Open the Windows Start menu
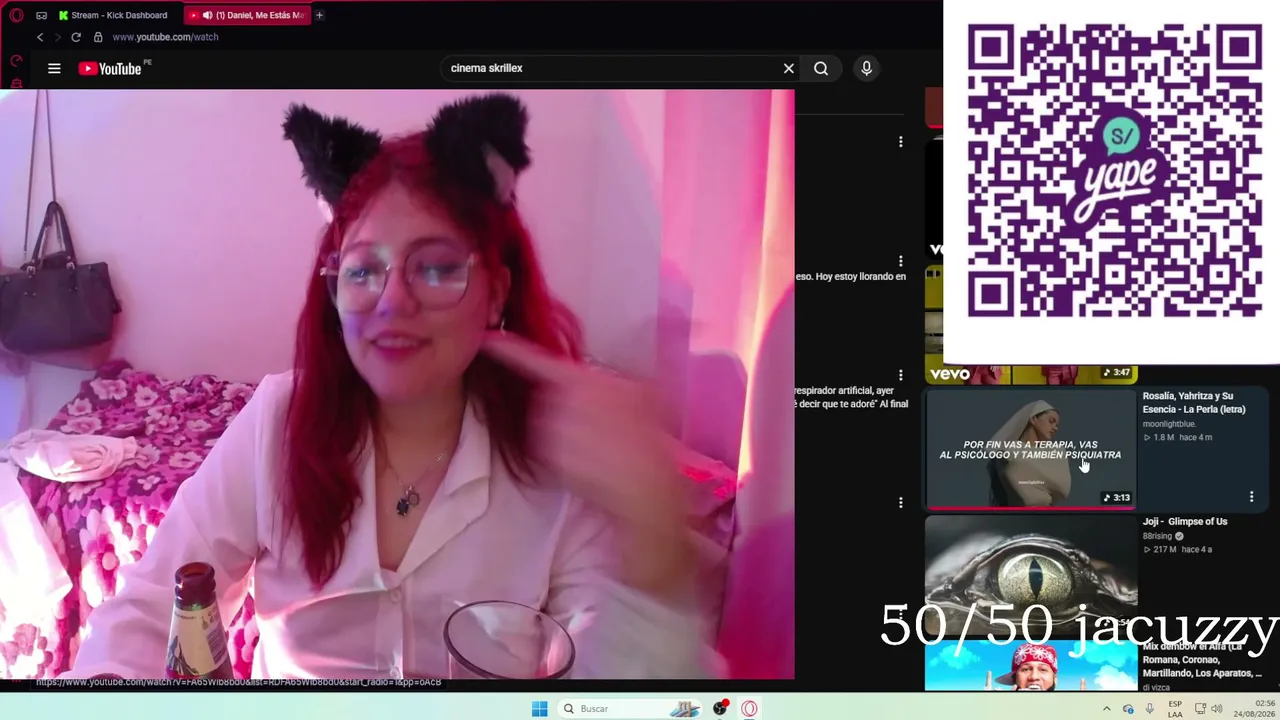 (539, 709)
